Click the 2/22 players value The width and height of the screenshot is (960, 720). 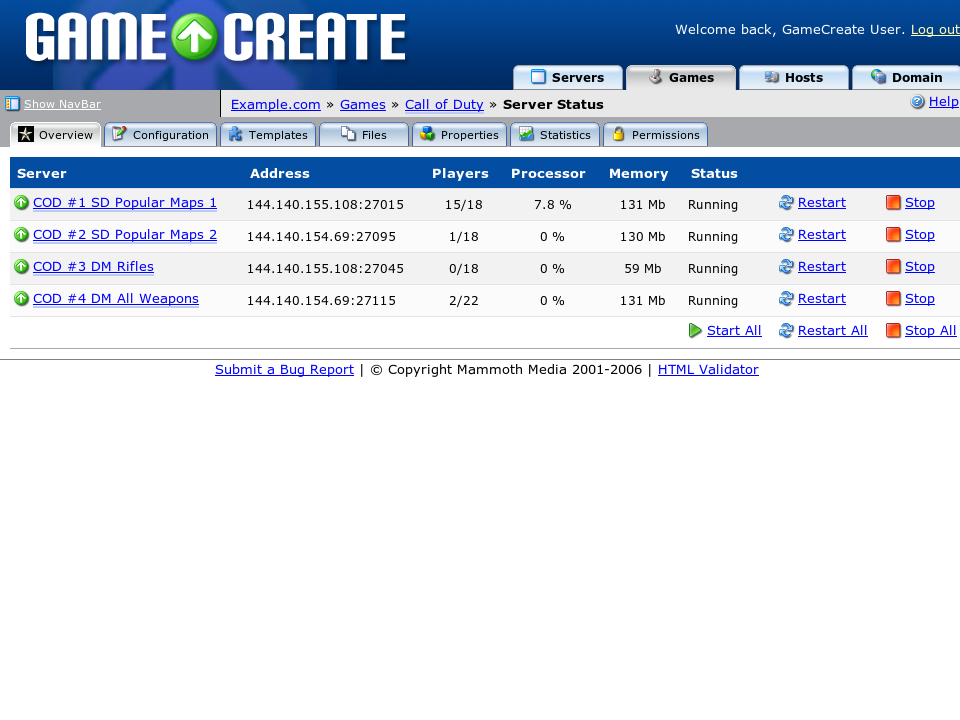[x=463, y=301]
